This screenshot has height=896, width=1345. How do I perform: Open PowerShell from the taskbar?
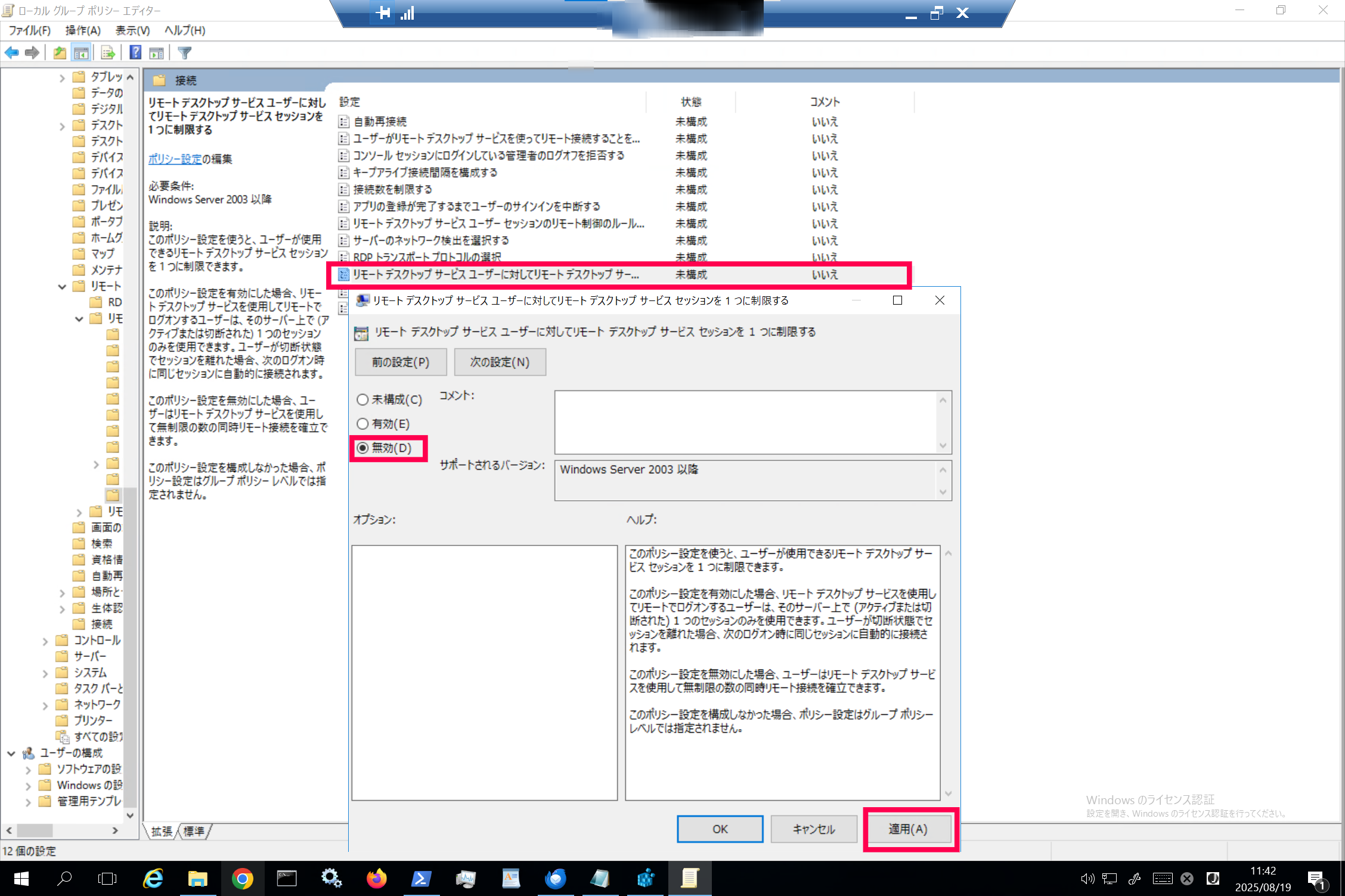pos(421,878)
